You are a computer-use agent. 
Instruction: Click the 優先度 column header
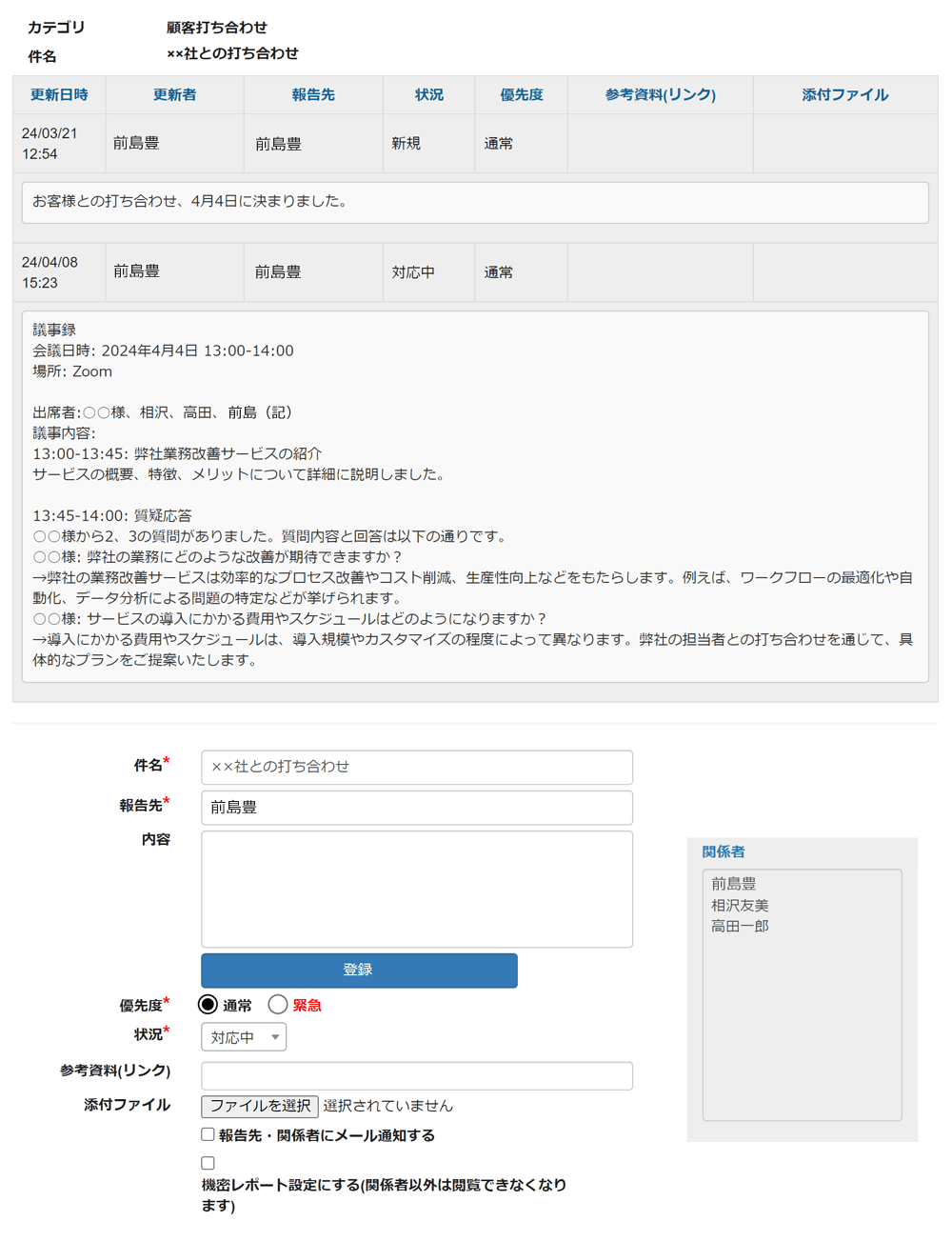[x=522, y=95]
